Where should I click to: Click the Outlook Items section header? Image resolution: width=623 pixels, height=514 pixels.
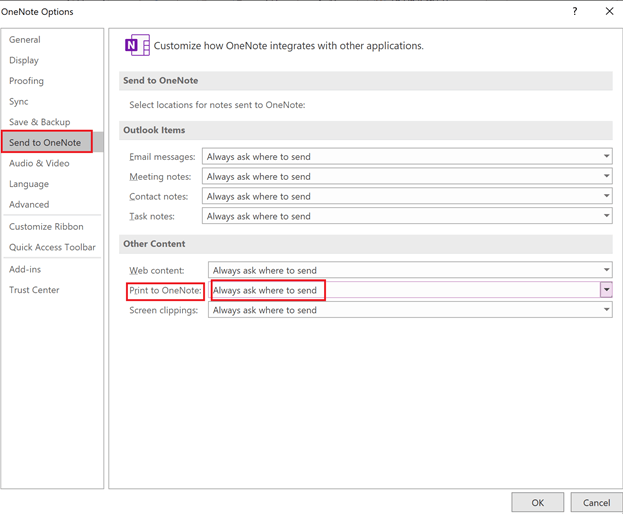click(x=154, y=130)
